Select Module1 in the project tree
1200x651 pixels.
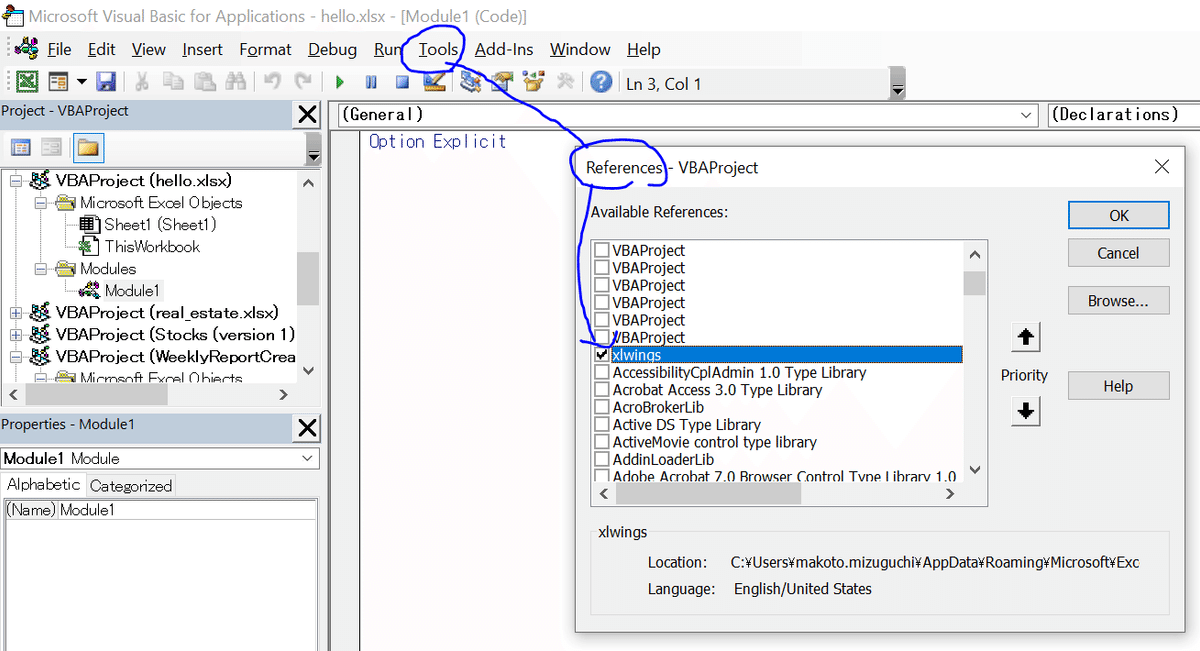point(132,291)
